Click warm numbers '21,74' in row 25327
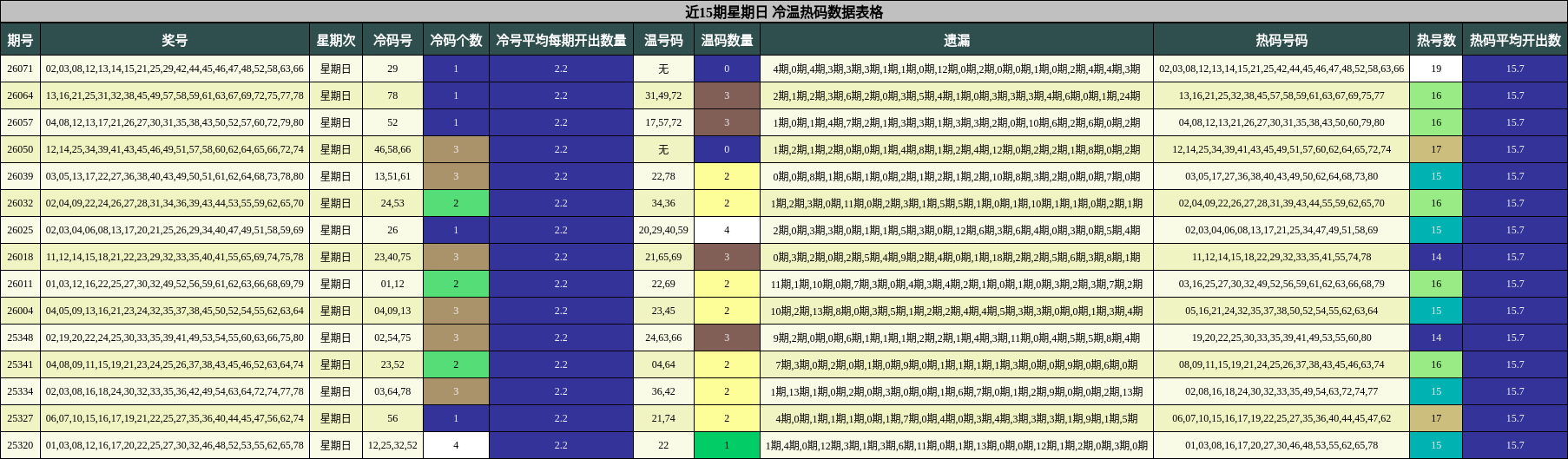 tap(663, 418)
